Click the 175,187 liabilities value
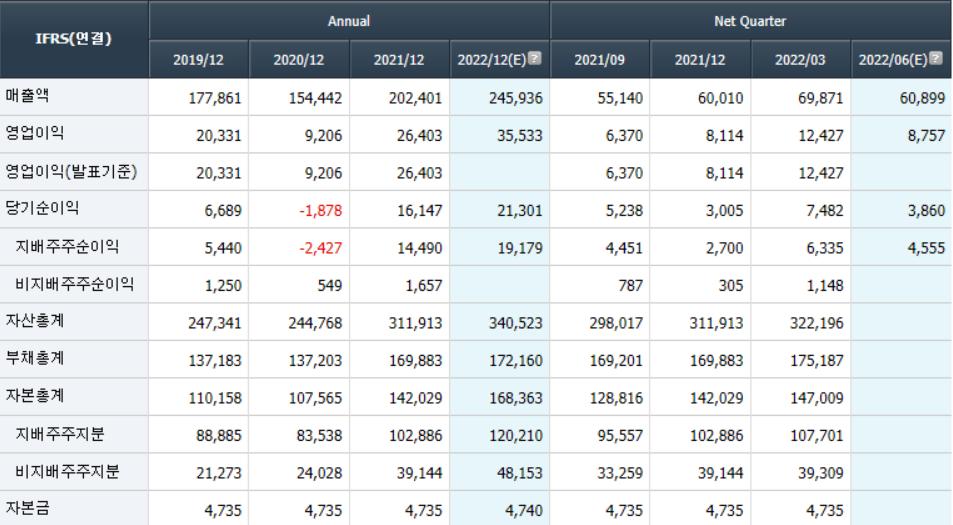Viewport: 953px width, 525px height. pos(816,361)
